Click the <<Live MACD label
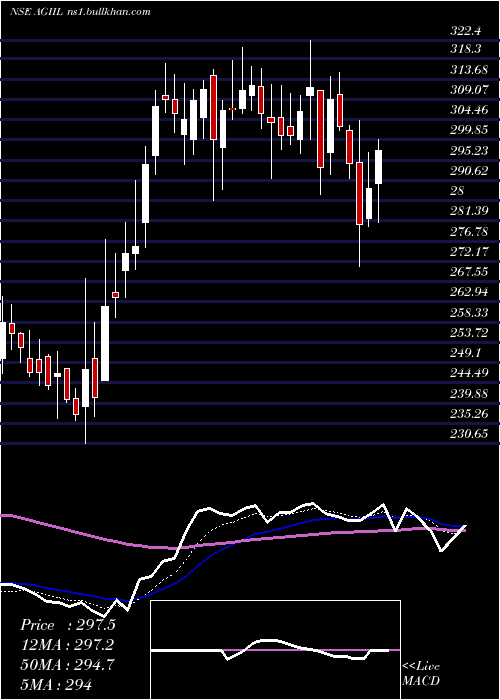The width and height of the screenshot is (500, 700). pyautogui.click(x=421, y=673)
